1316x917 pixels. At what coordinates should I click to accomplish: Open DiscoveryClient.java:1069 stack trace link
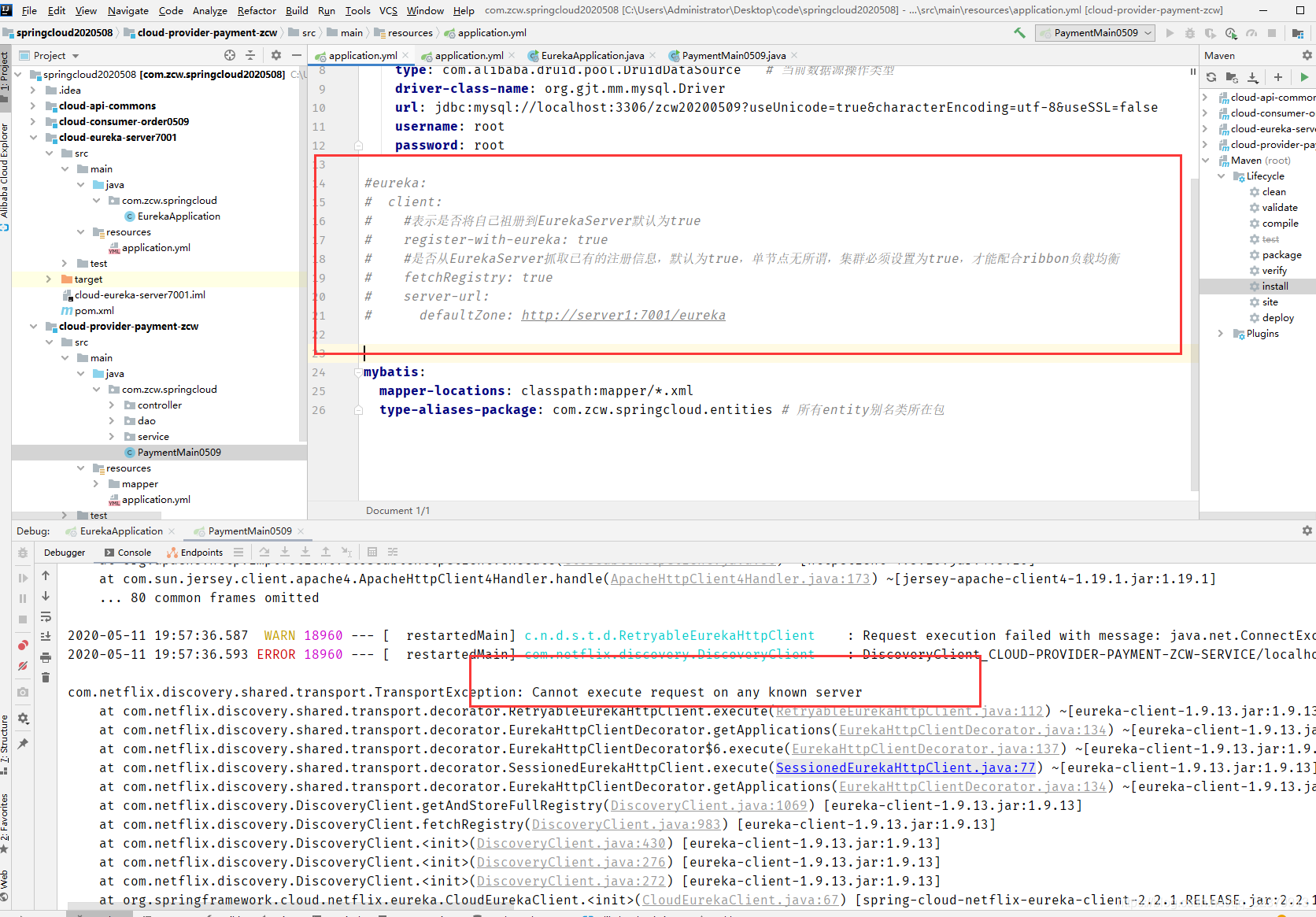[708, 805]
